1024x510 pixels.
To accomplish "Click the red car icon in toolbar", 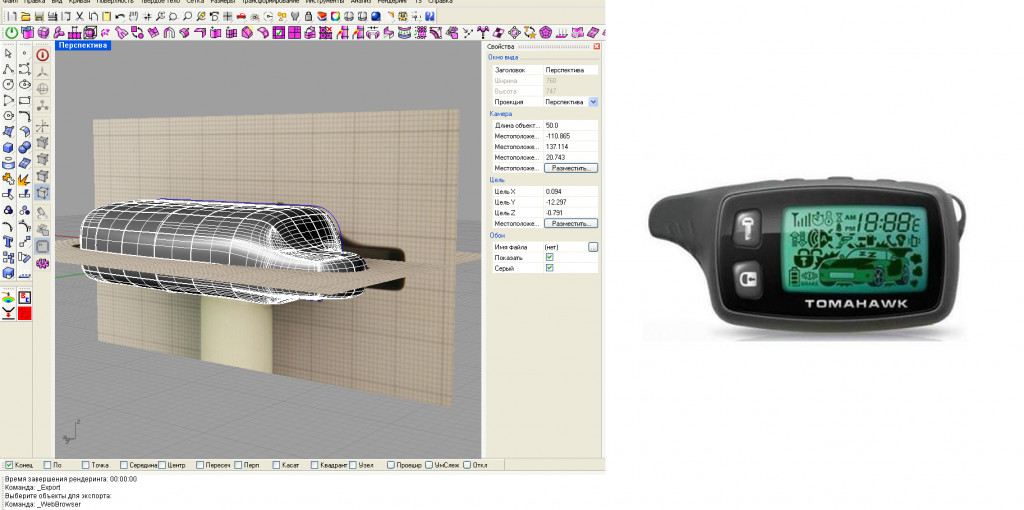I will (241, 16).
